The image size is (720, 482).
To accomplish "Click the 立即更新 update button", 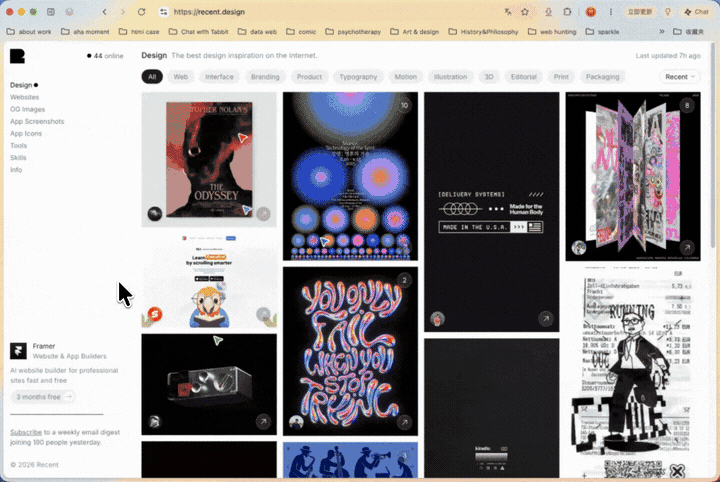I will (x=640, y=12).
